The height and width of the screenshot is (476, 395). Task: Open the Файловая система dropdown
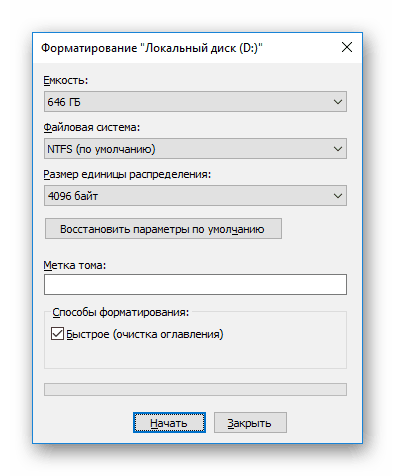195,149
